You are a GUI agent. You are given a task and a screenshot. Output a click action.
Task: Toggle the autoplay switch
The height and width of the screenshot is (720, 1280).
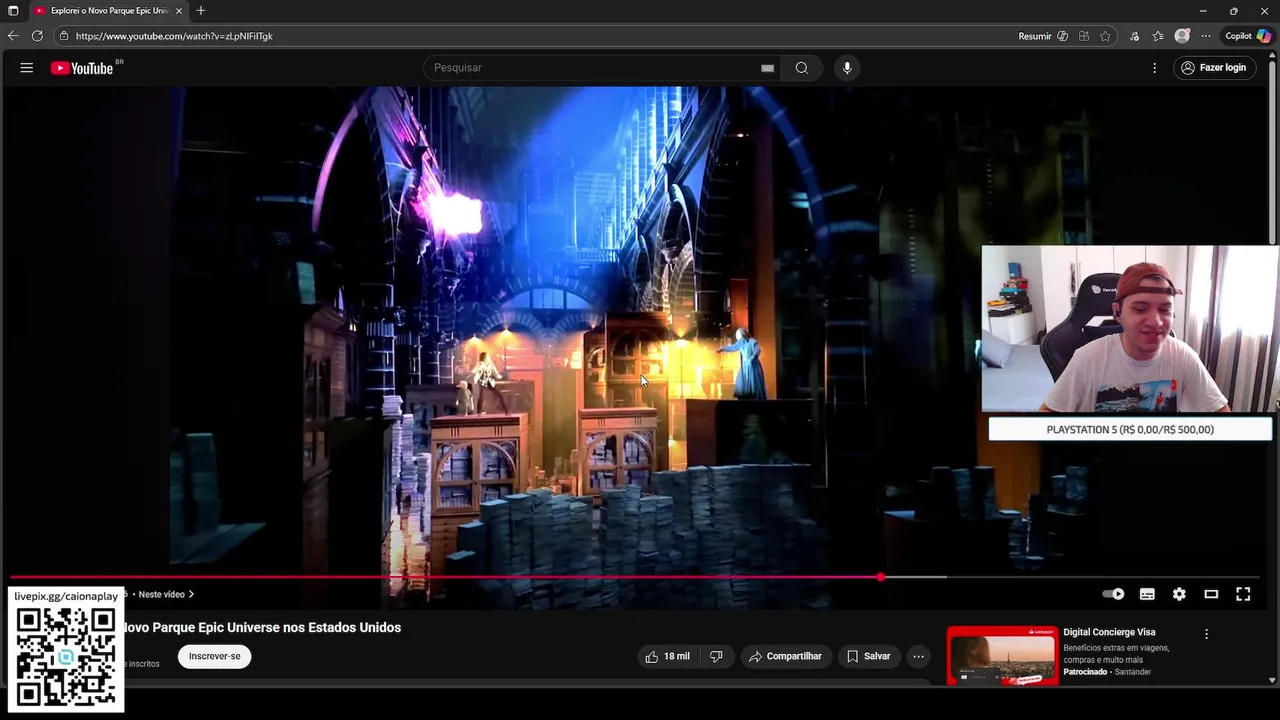pos(1113,594)
